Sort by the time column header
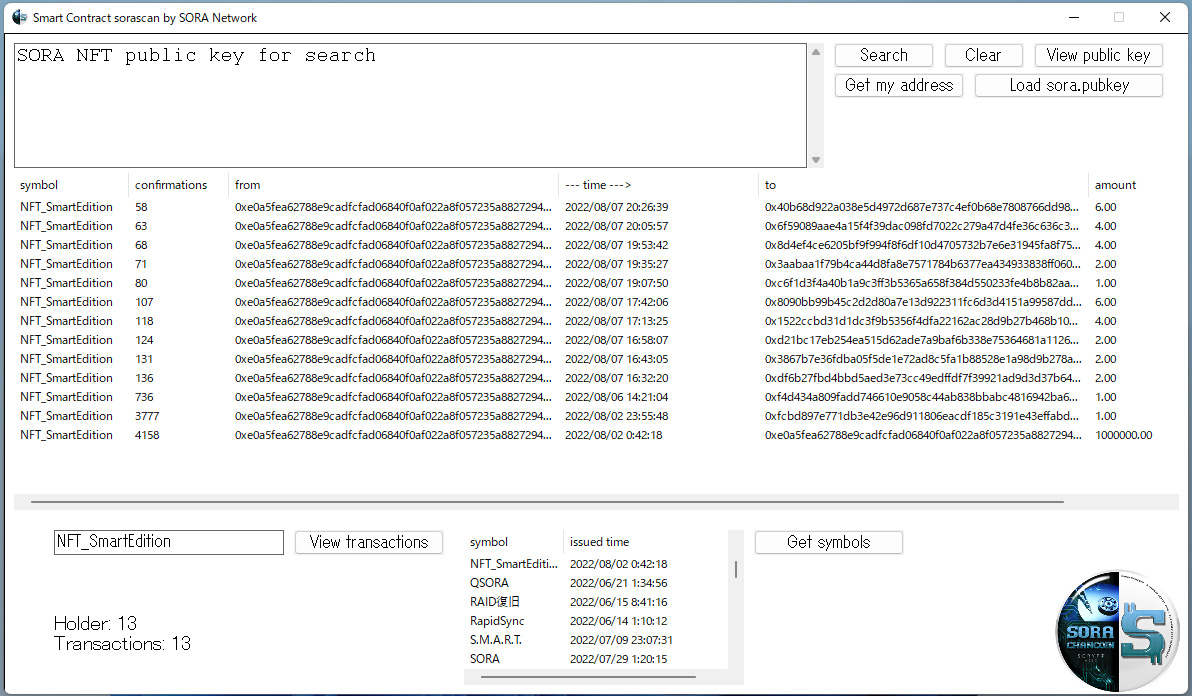 click(658, 185)
